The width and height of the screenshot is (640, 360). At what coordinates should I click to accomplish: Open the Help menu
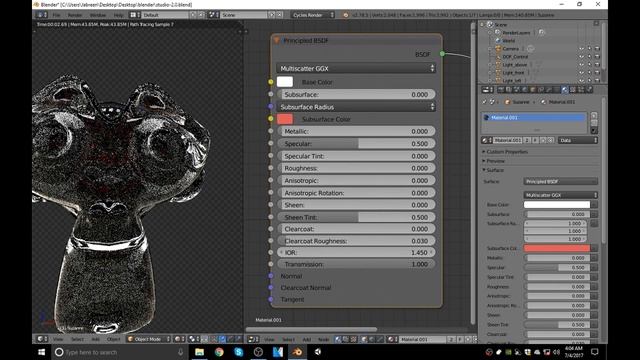click(118, 15)
